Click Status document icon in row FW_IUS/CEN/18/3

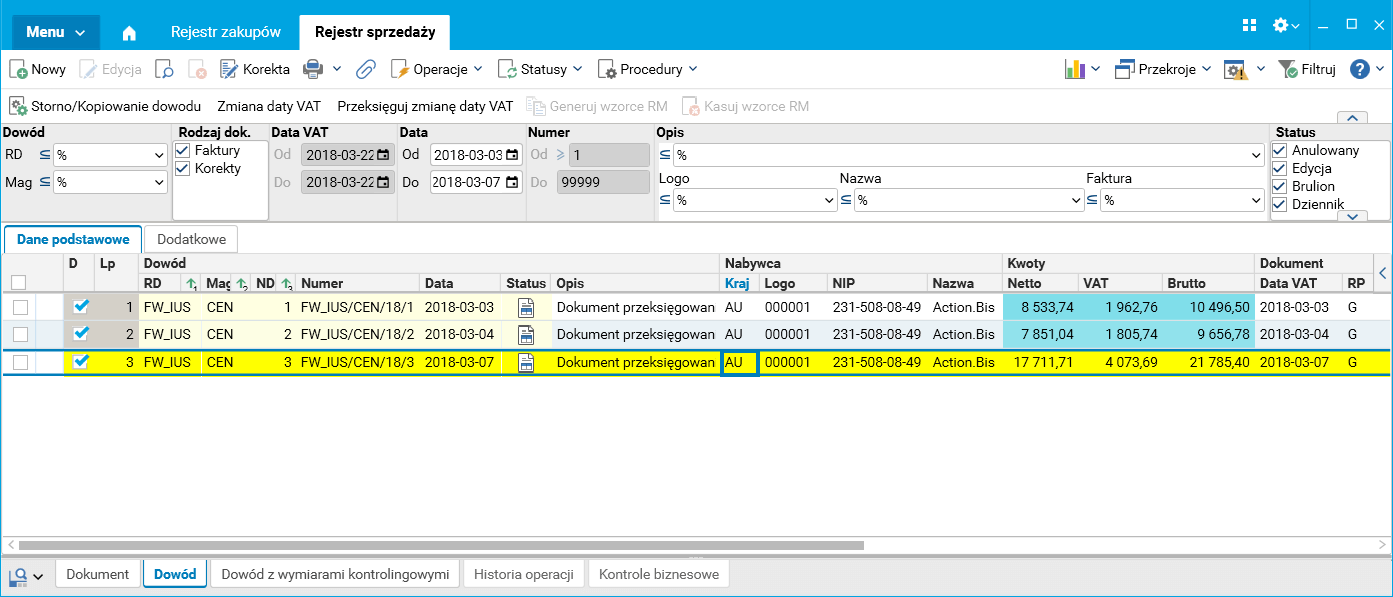pos(526,362)
